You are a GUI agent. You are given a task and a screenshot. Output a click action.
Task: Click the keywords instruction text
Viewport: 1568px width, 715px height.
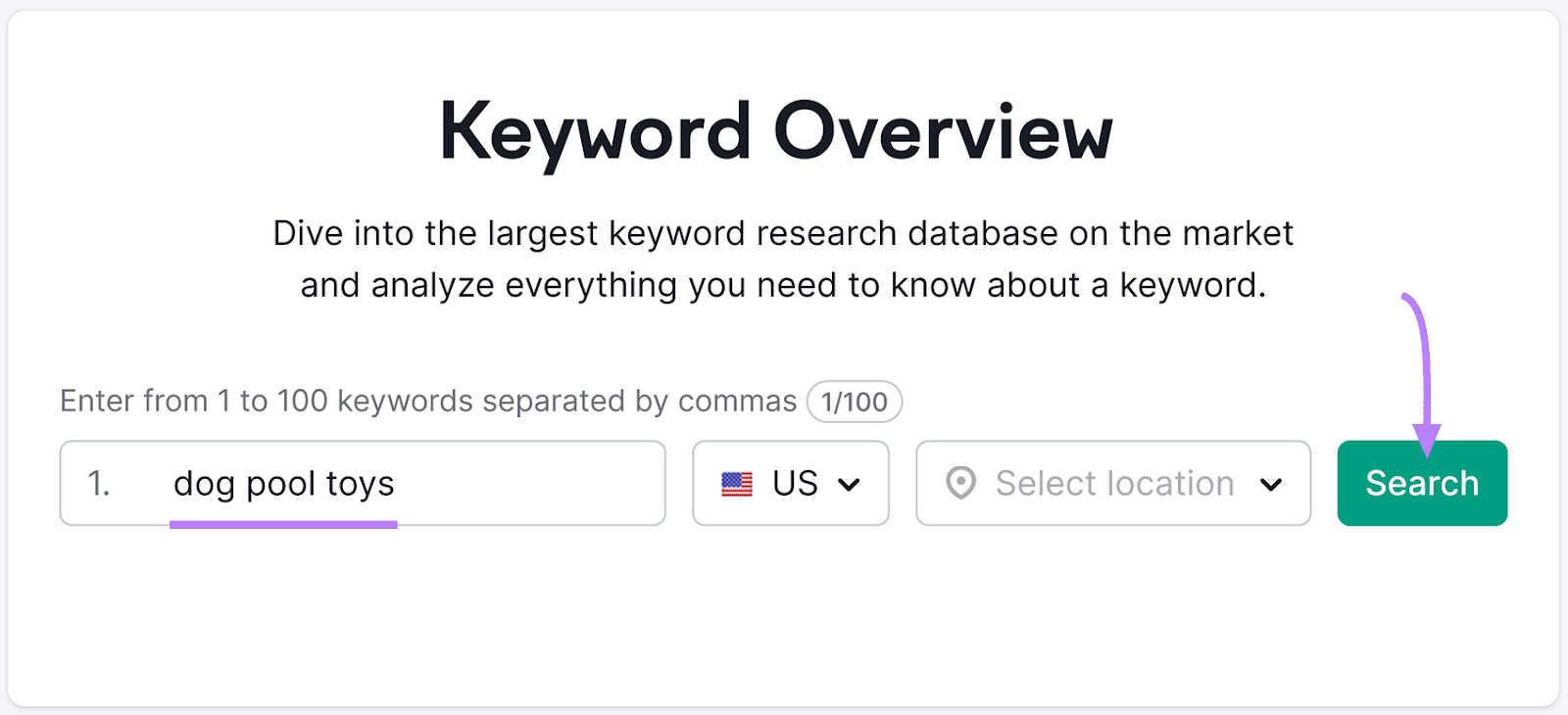(426, 401)
